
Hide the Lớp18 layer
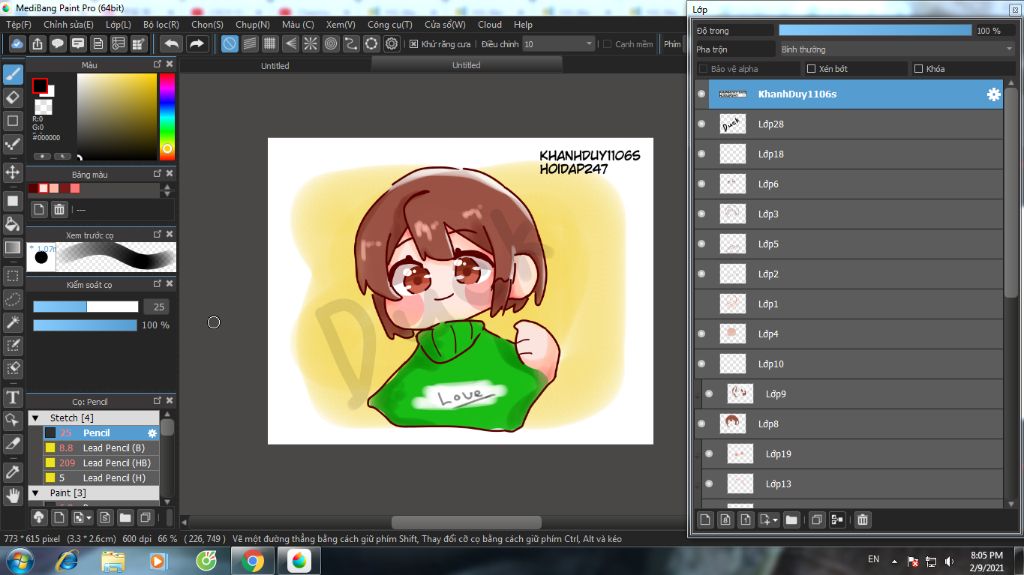(x=701, y=154)
